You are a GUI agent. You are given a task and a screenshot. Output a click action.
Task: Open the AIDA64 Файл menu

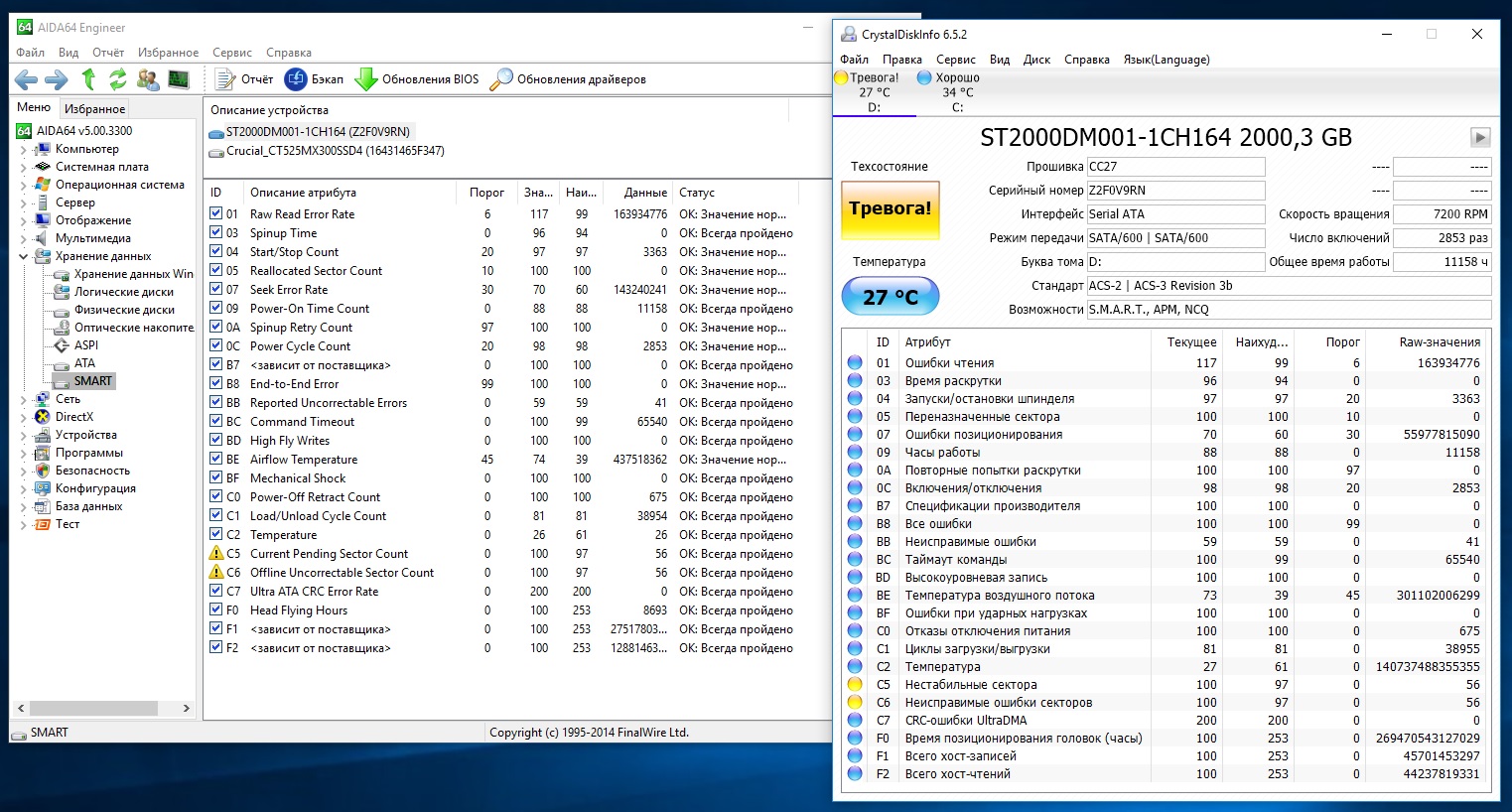pyautogui.click(x=31, y=53)
